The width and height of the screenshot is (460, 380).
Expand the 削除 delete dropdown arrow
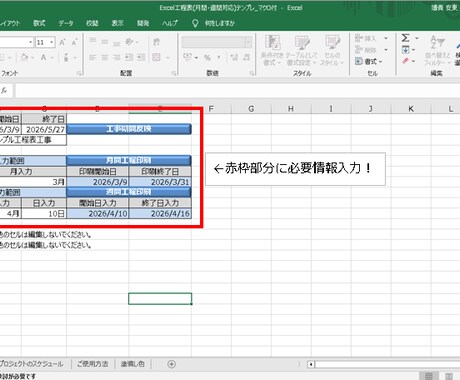pos(386,50)
